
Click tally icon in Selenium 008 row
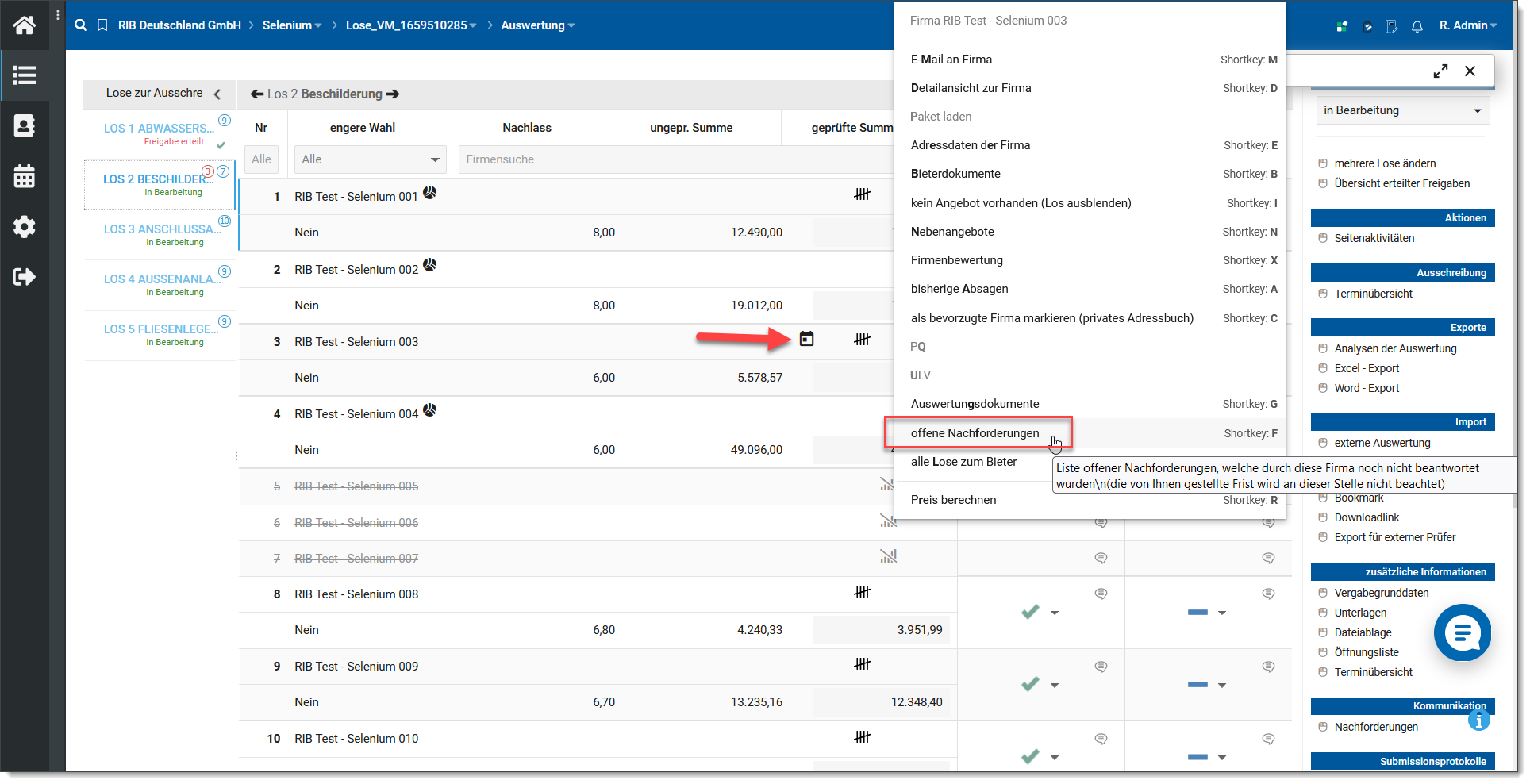(862, 591)
